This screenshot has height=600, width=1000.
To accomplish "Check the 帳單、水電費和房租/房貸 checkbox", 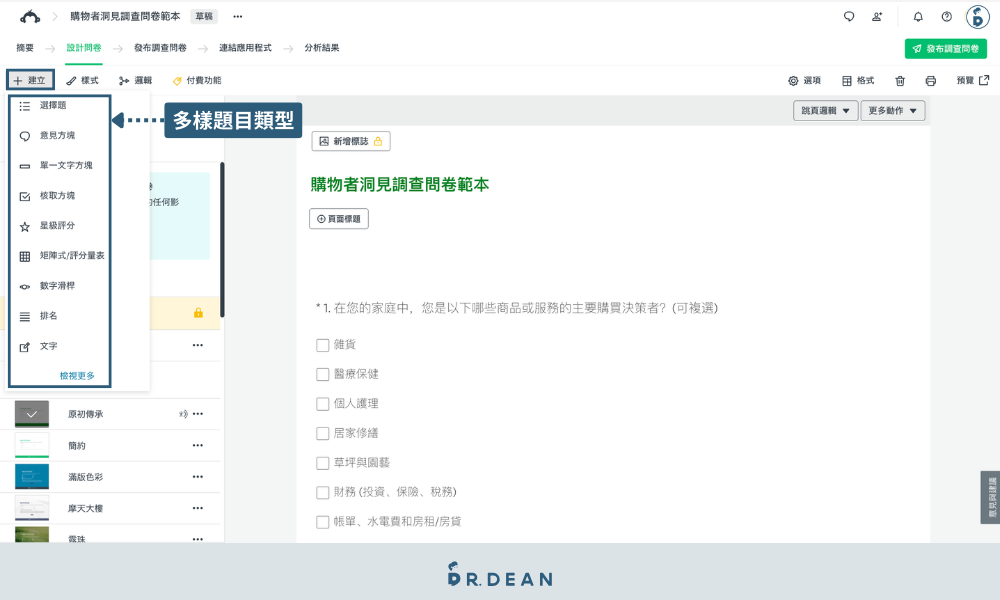I will click(x=323, y=522).
